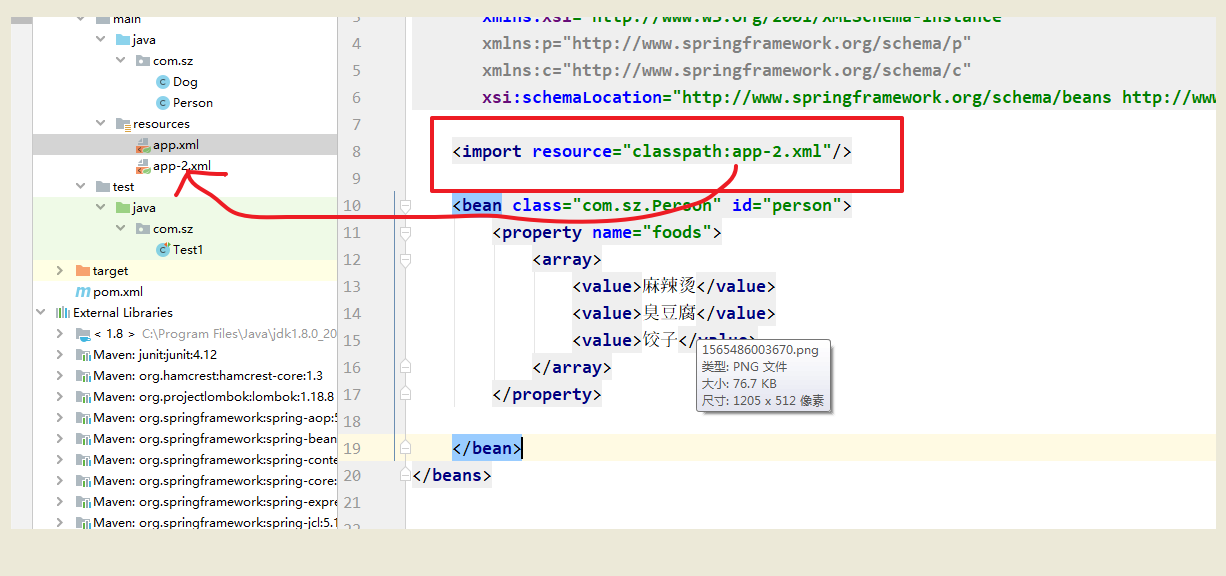
Task: Click the lombok:1.18.8 library icon
Action: click(x=83, y=397)
